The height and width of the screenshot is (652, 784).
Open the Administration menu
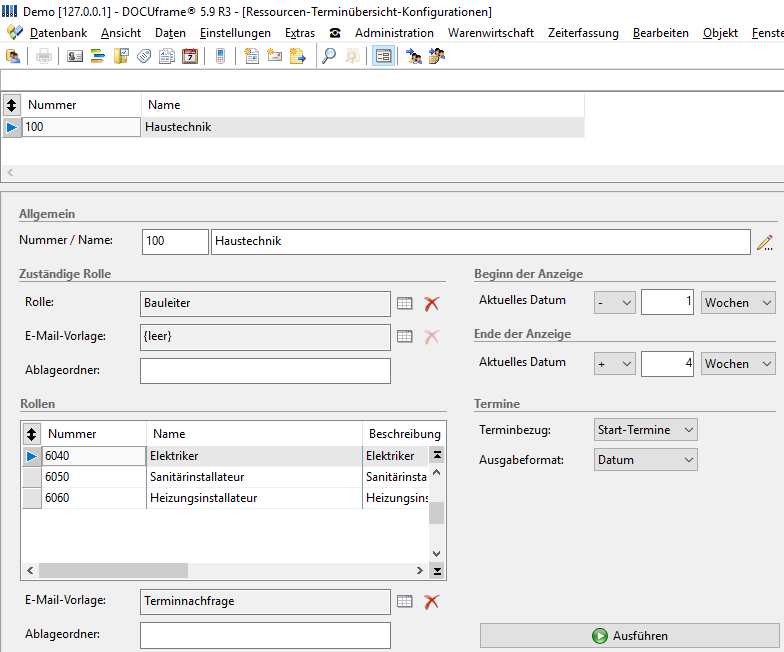394,33
